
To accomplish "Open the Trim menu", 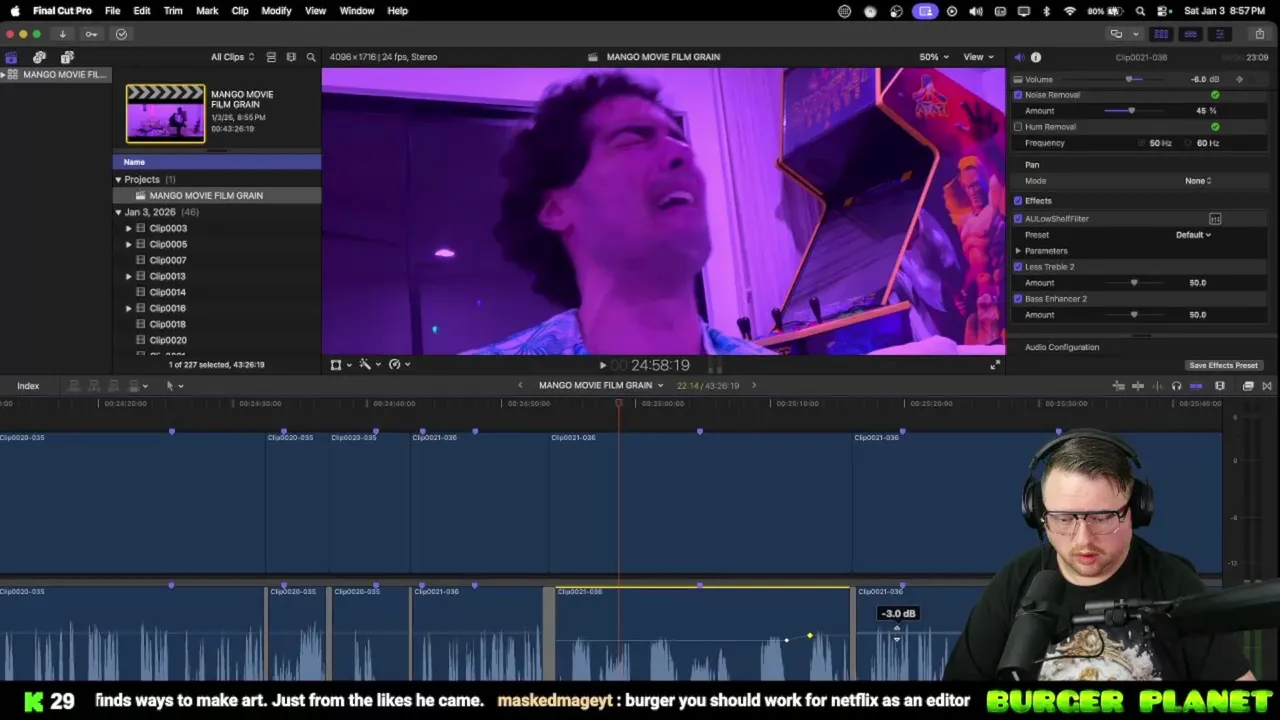I will click(x=173, y=11).
